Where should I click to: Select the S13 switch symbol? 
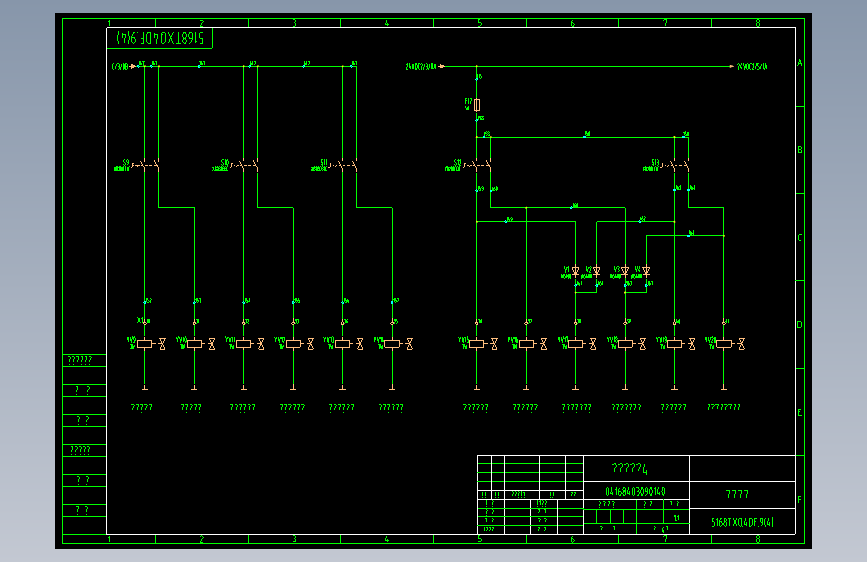point(675,165)
